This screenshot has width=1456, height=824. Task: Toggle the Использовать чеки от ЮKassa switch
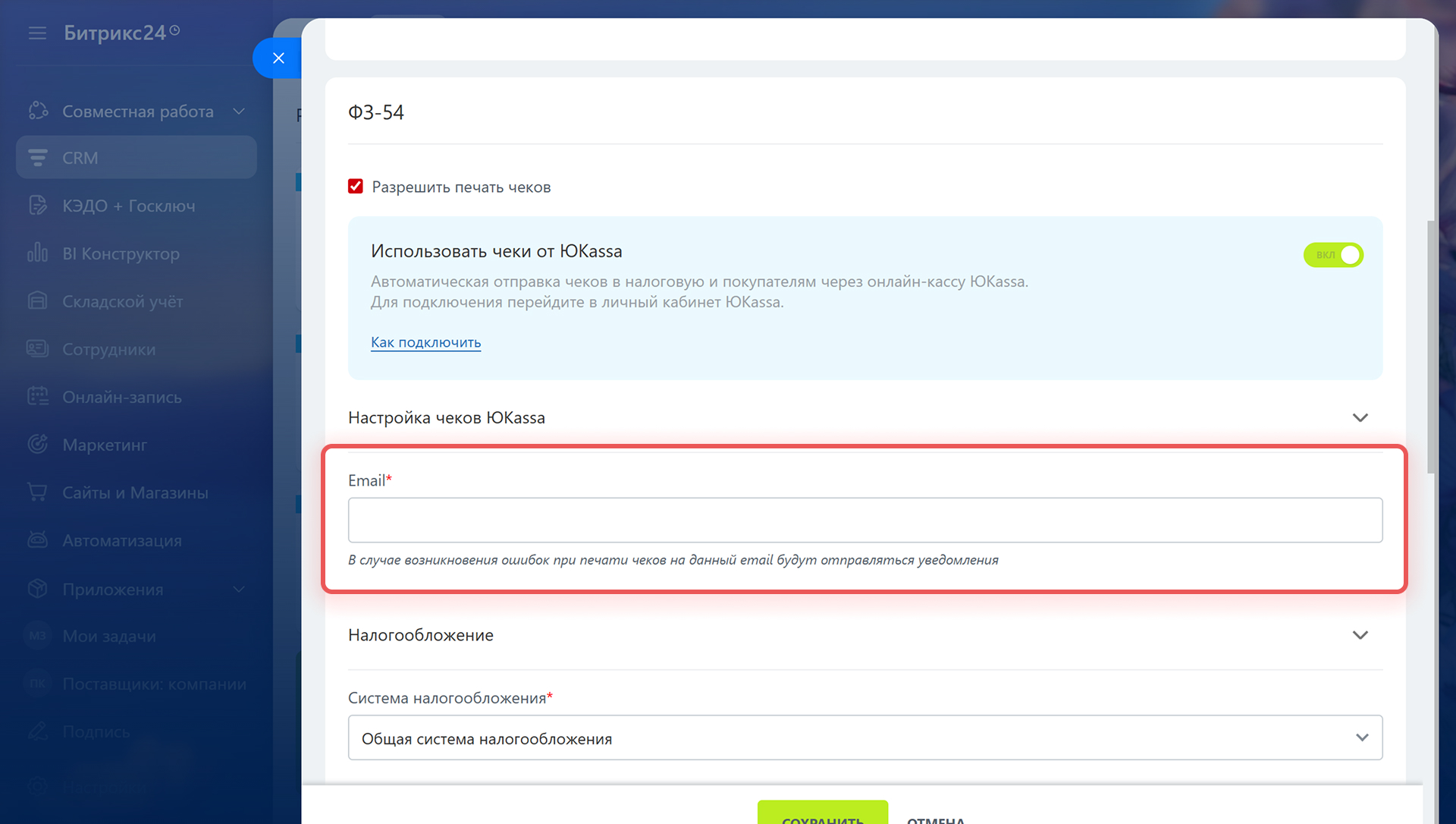tap(1333, 255)
